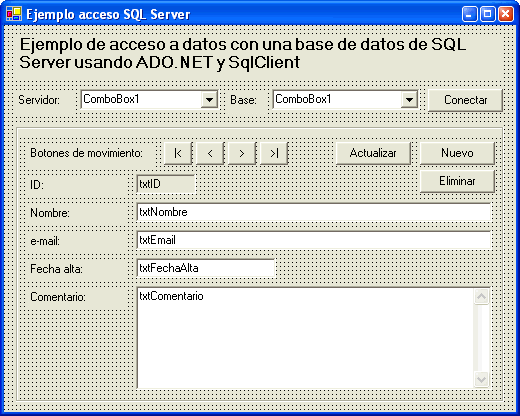
Task: Click the Eliminar button
Action: 457,181
